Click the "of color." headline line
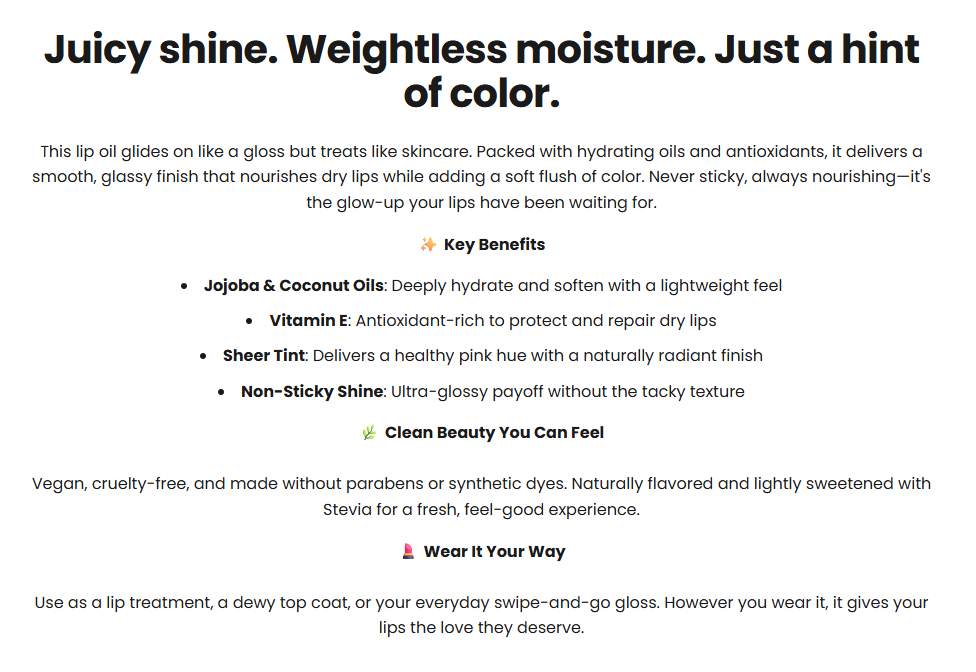The width and height of the screenshot is (976, 672). pos(481,94)
